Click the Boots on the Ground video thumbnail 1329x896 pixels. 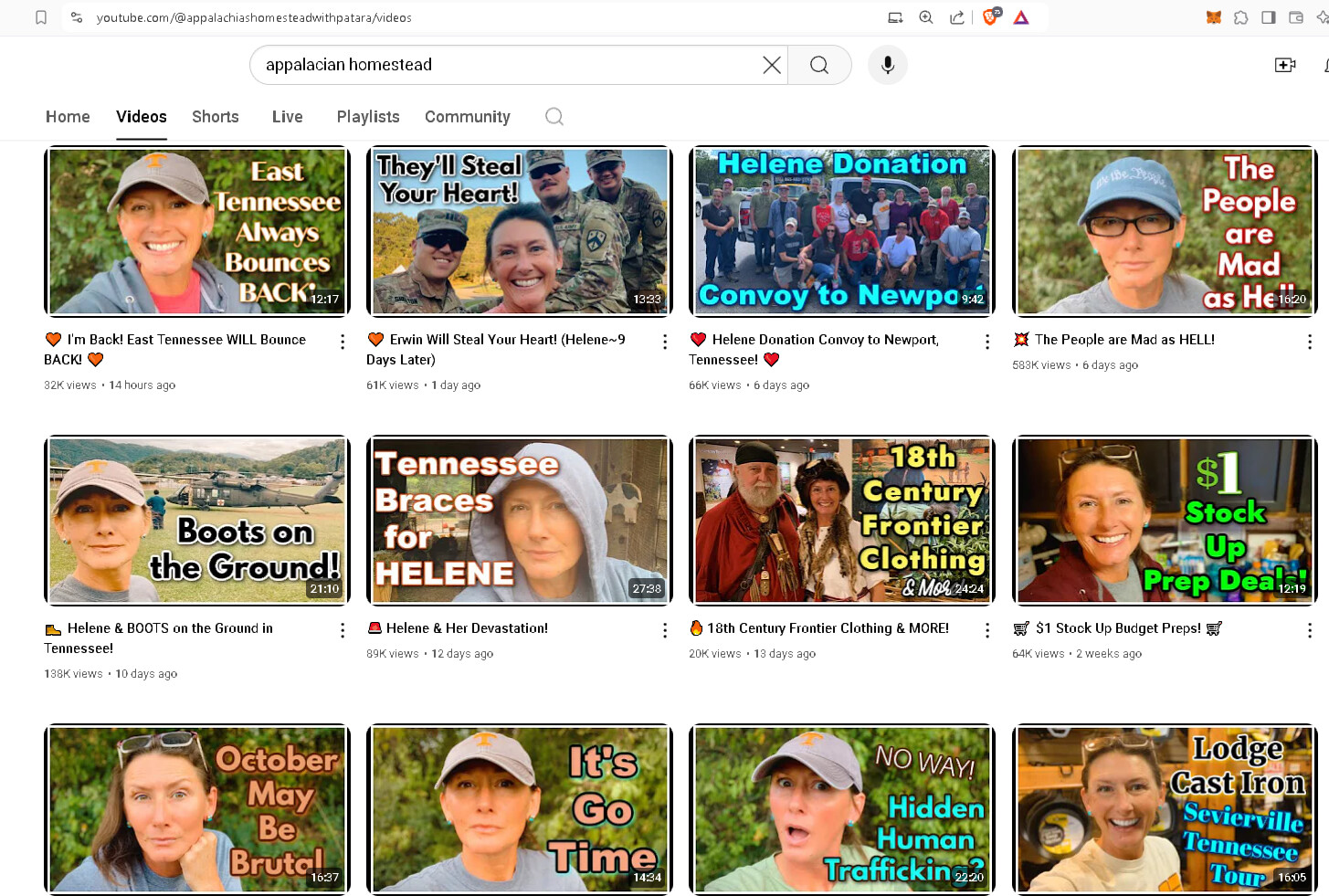[197, 520]
